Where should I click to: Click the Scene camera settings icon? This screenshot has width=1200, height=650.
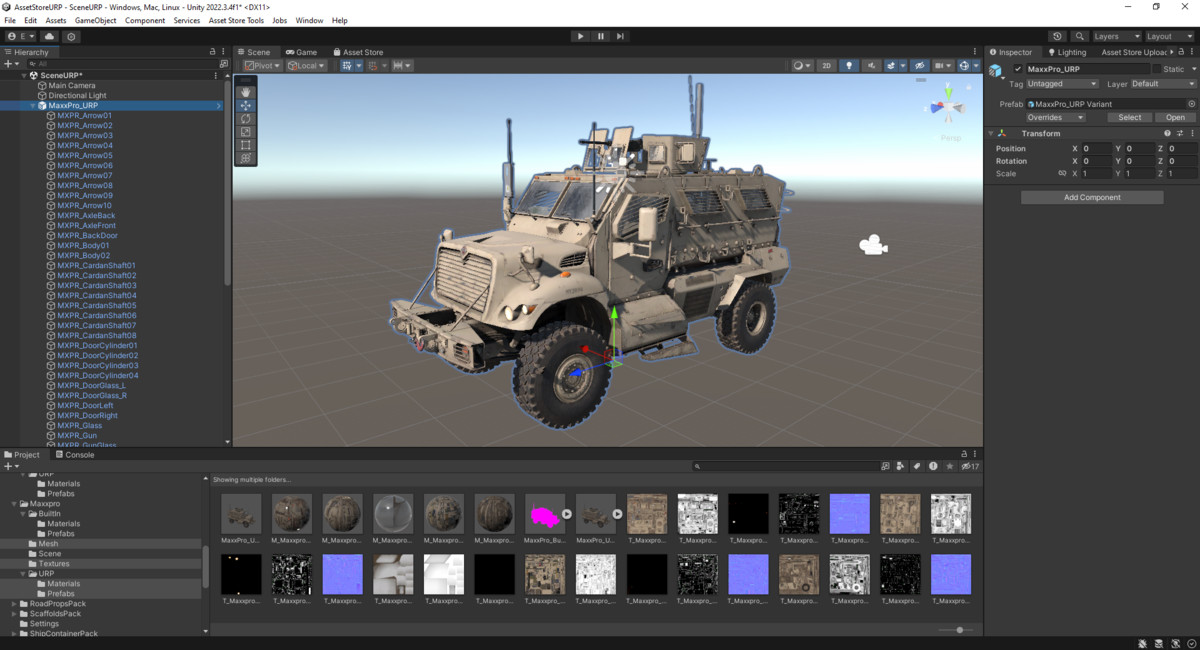[x=941, y=66]
